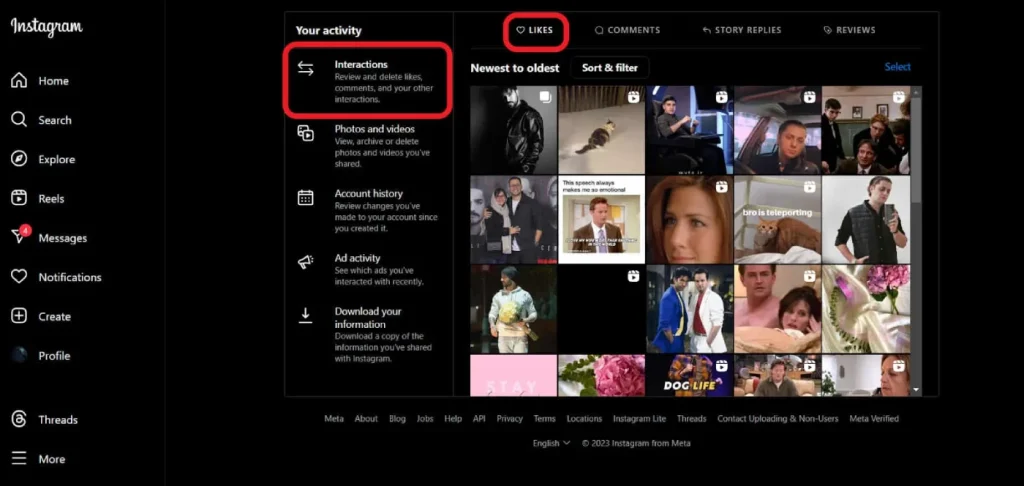Click the Locations footer link

[x=584, y=419]
